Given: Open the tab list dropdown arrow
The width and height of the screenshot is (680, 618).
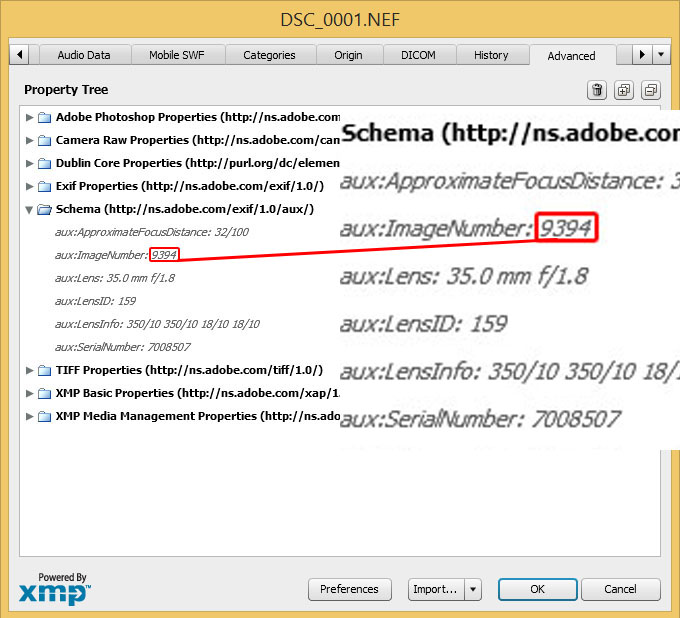Looking at the screenshot, I should pyautogui.click(x=661, y=55).
